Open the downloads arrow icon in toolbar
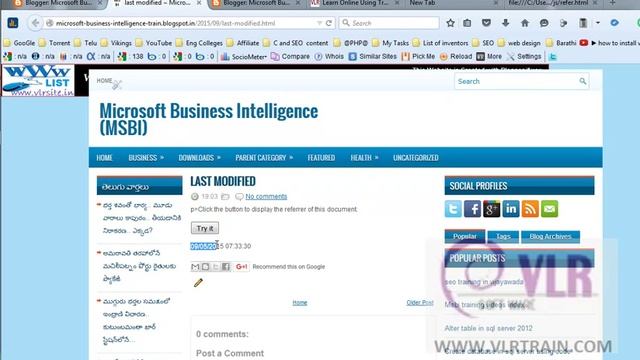Screen dimensions: 640x360 (505, 23)
